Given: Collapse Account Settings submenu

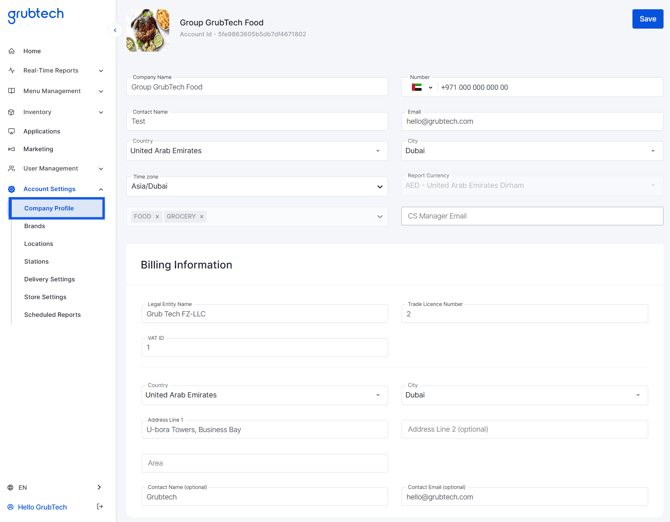Looking at the screenshot, I should click(101, 189).
